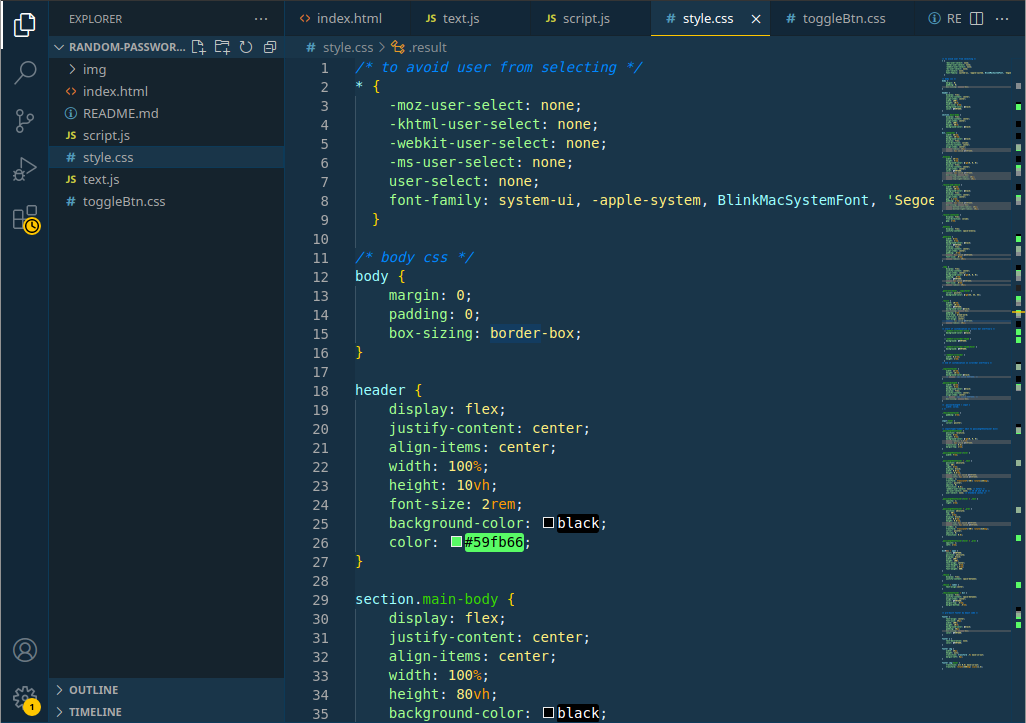Image resolution: width=1026 pixels, height=723 pixels.
Task: Open the #59fb66 green color swatch
Action: [457, 542]
